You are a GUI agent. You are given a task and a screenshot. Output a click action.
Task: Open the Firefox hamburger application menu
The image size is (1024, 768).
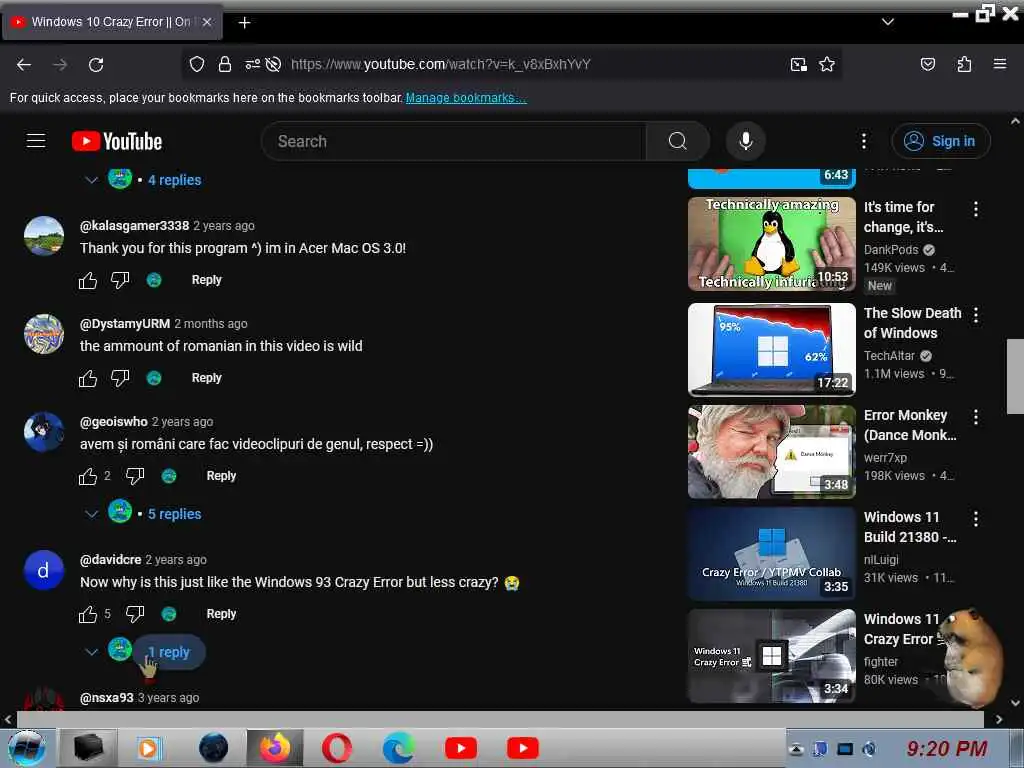999,64
